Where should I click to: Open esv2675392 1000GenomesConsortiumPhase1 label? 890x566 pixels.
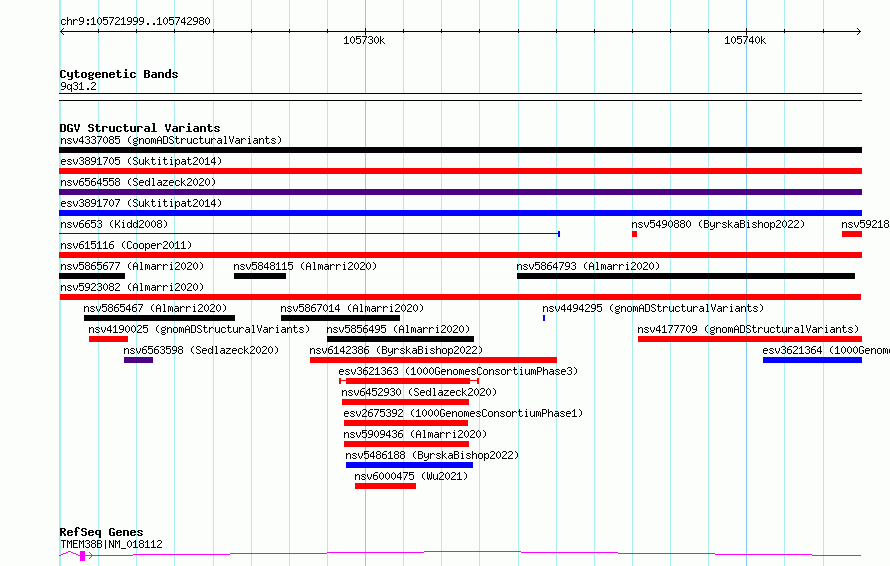click(x=463, y=413)
